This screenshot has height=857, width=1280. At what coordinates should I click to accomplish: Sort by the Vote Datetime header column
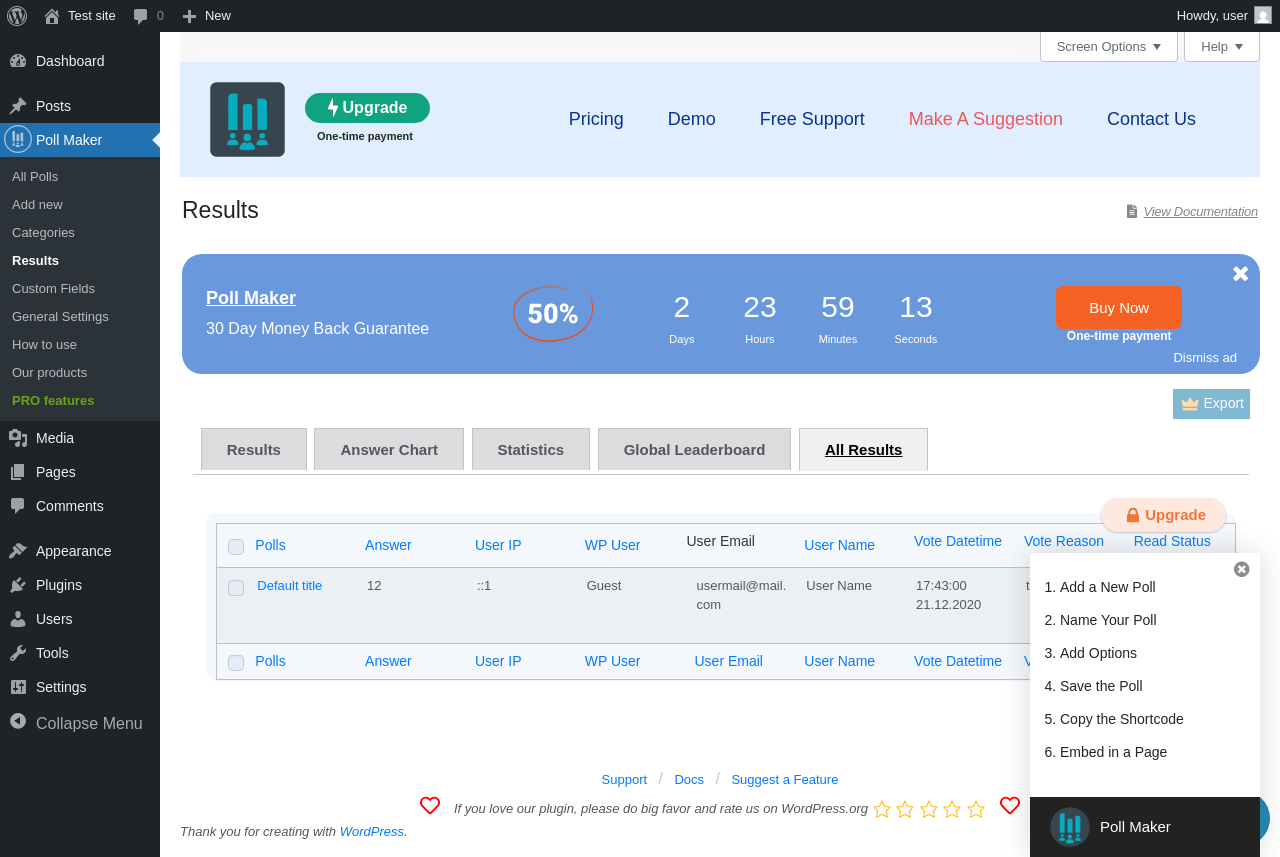tap(958, 541)
